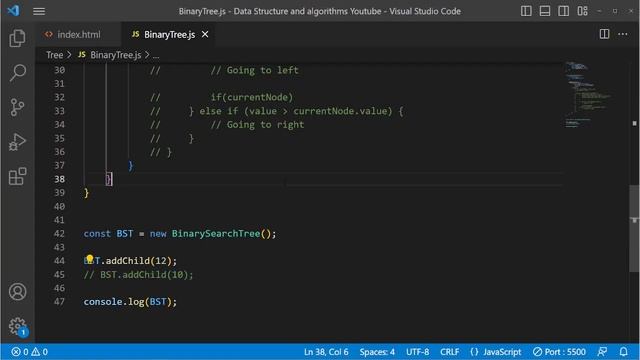The height and width of the screenshot is (360, 640).
Task: Open notifications bell
Action: click(x=623, y=352)
